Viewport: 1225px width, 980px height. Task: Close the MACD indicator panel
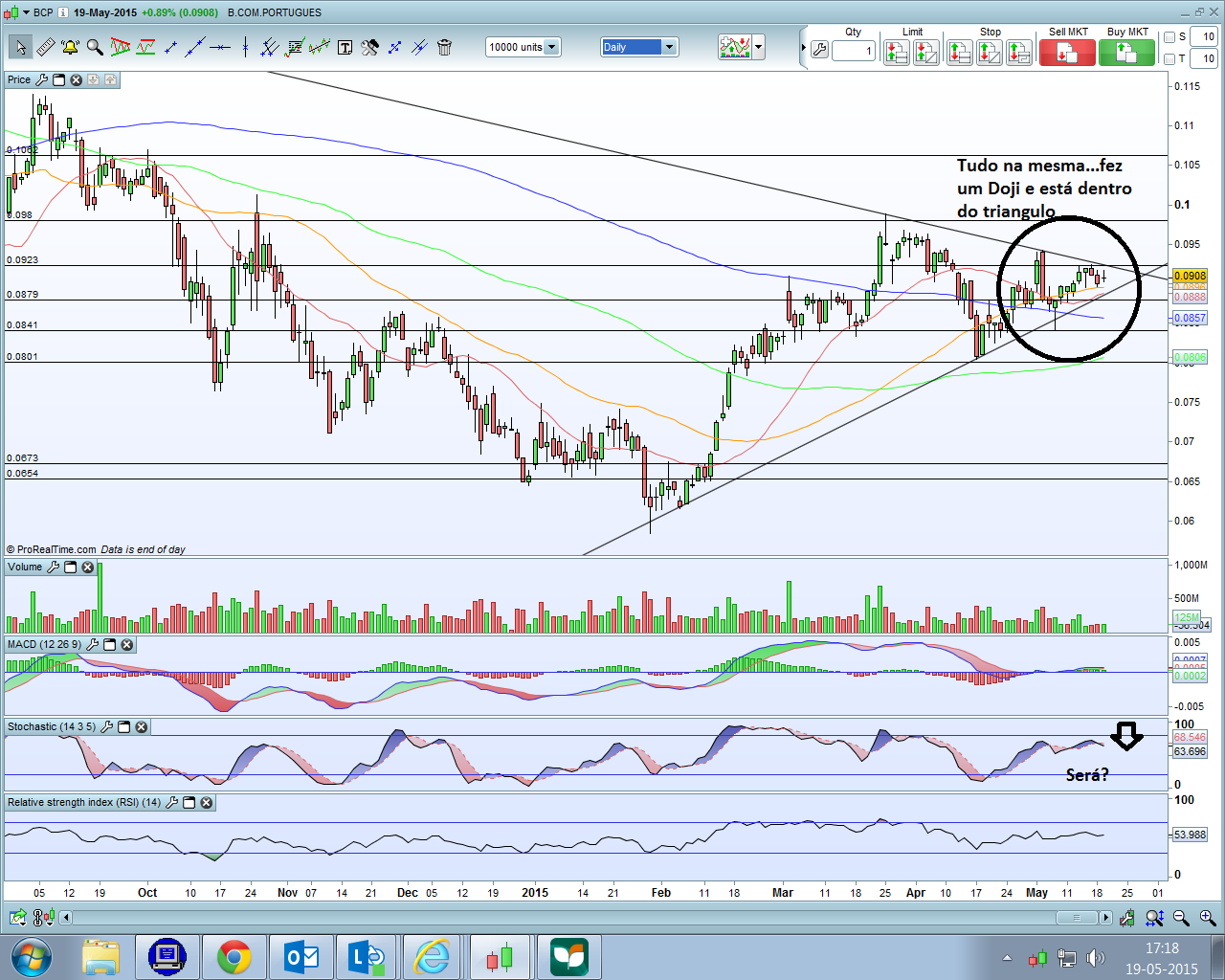126,645
